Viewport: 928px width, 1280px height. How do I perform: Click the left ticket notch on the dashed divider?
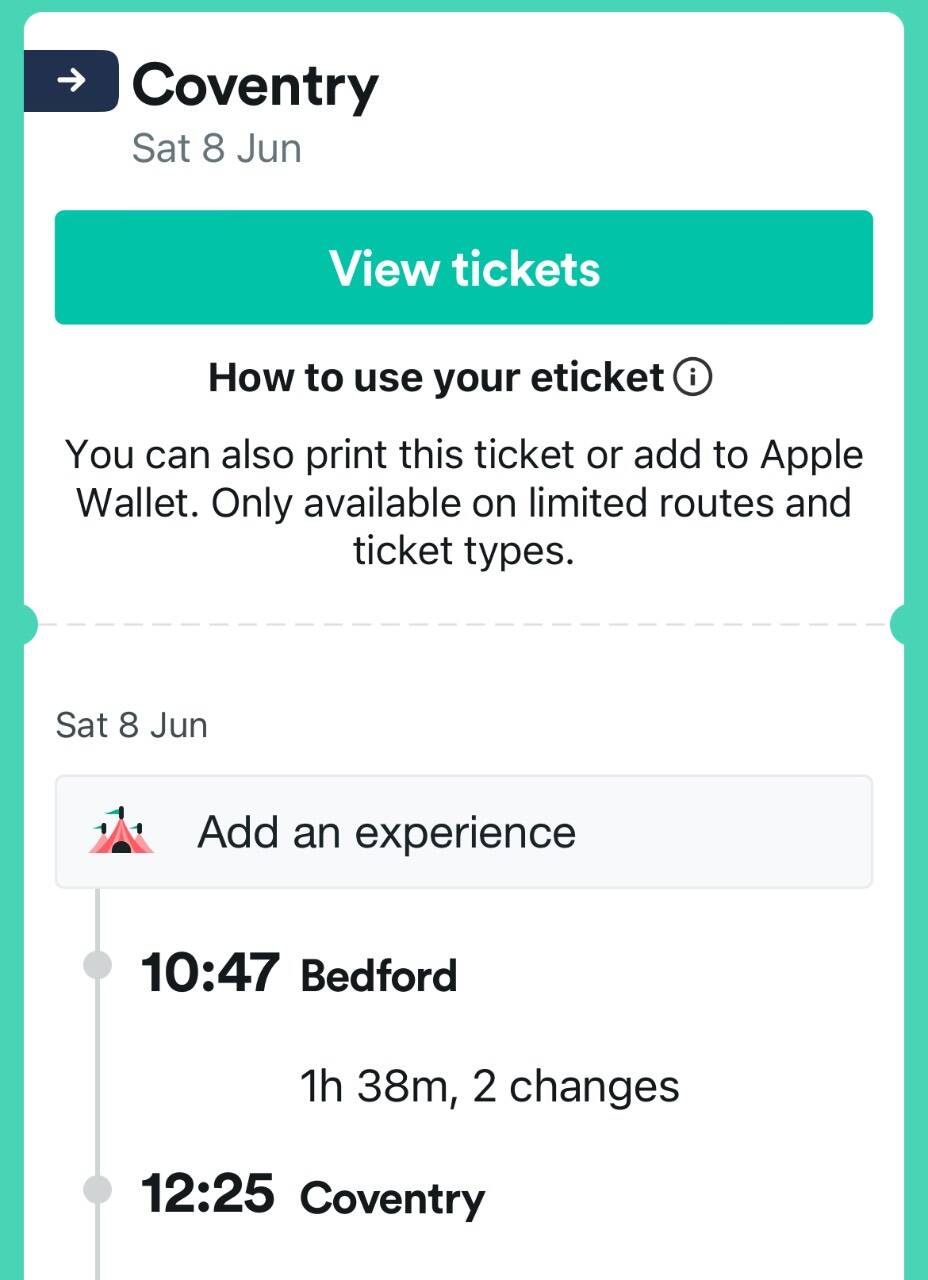27,625
